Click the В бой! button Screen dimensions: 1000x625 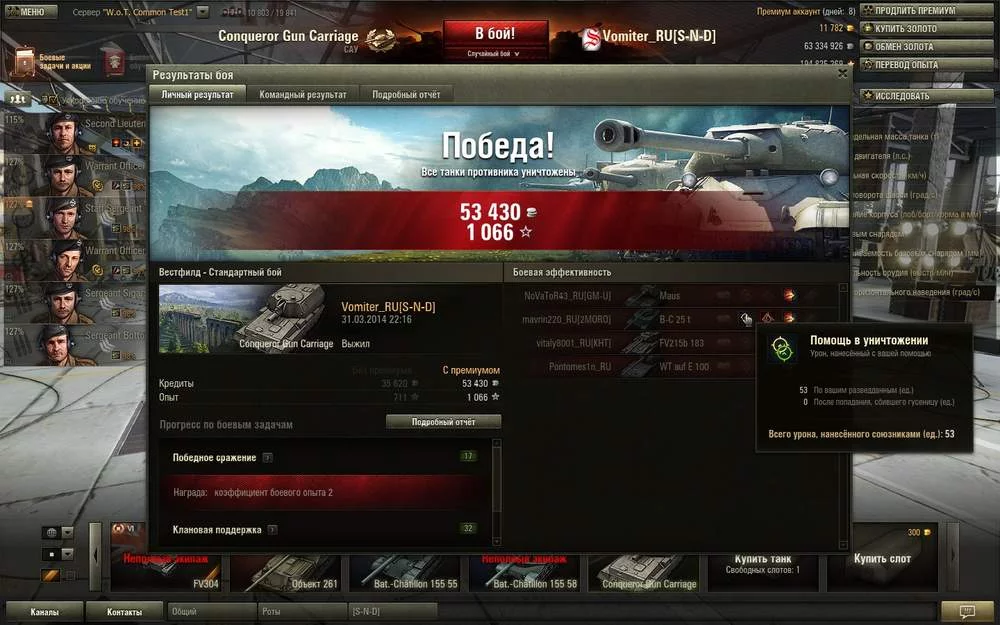click(496, 34)
